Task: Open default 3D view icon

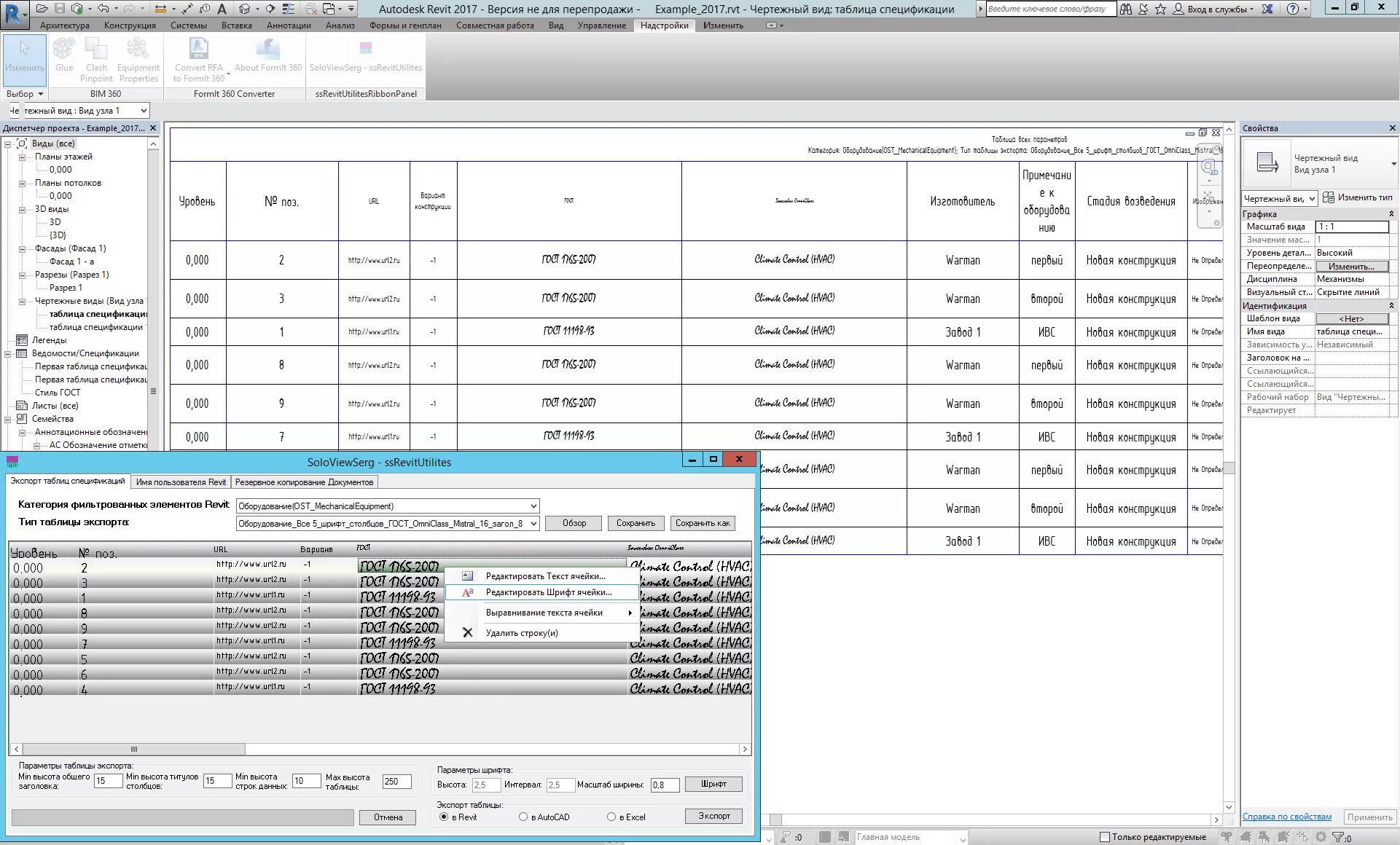Action: point(245,9)
